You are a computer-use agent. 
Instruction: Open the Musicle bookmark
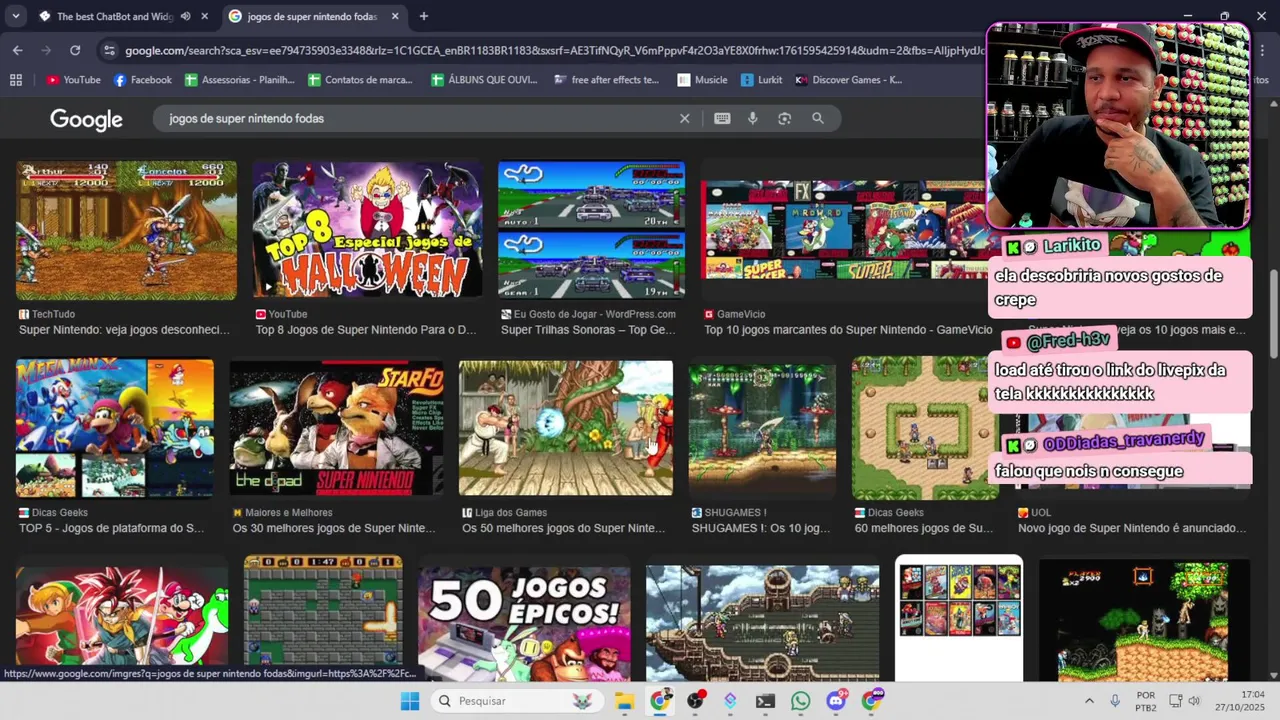[702, 80]
